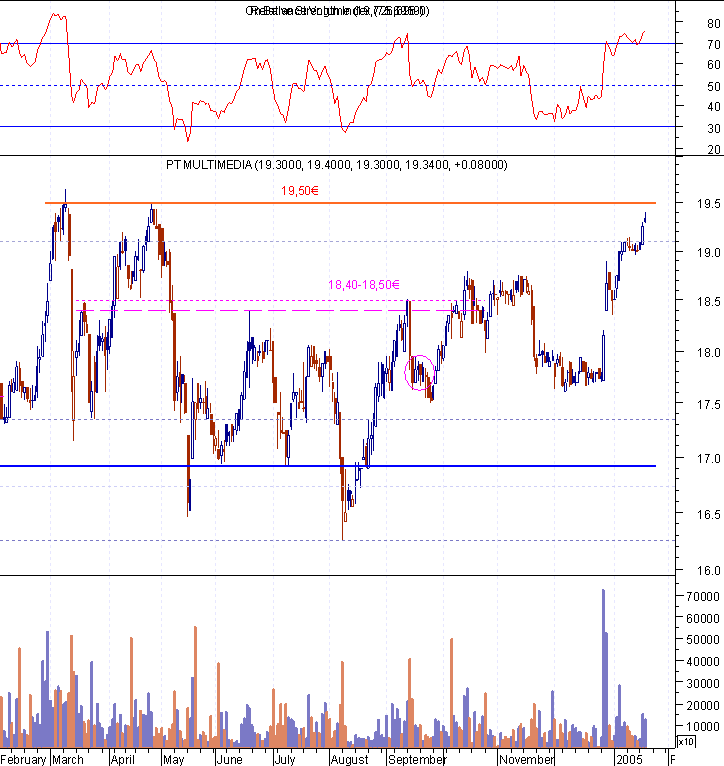Select the RSI oversold line at 30
The height and width of the screenshot is (766, 724).
[338, 127]
